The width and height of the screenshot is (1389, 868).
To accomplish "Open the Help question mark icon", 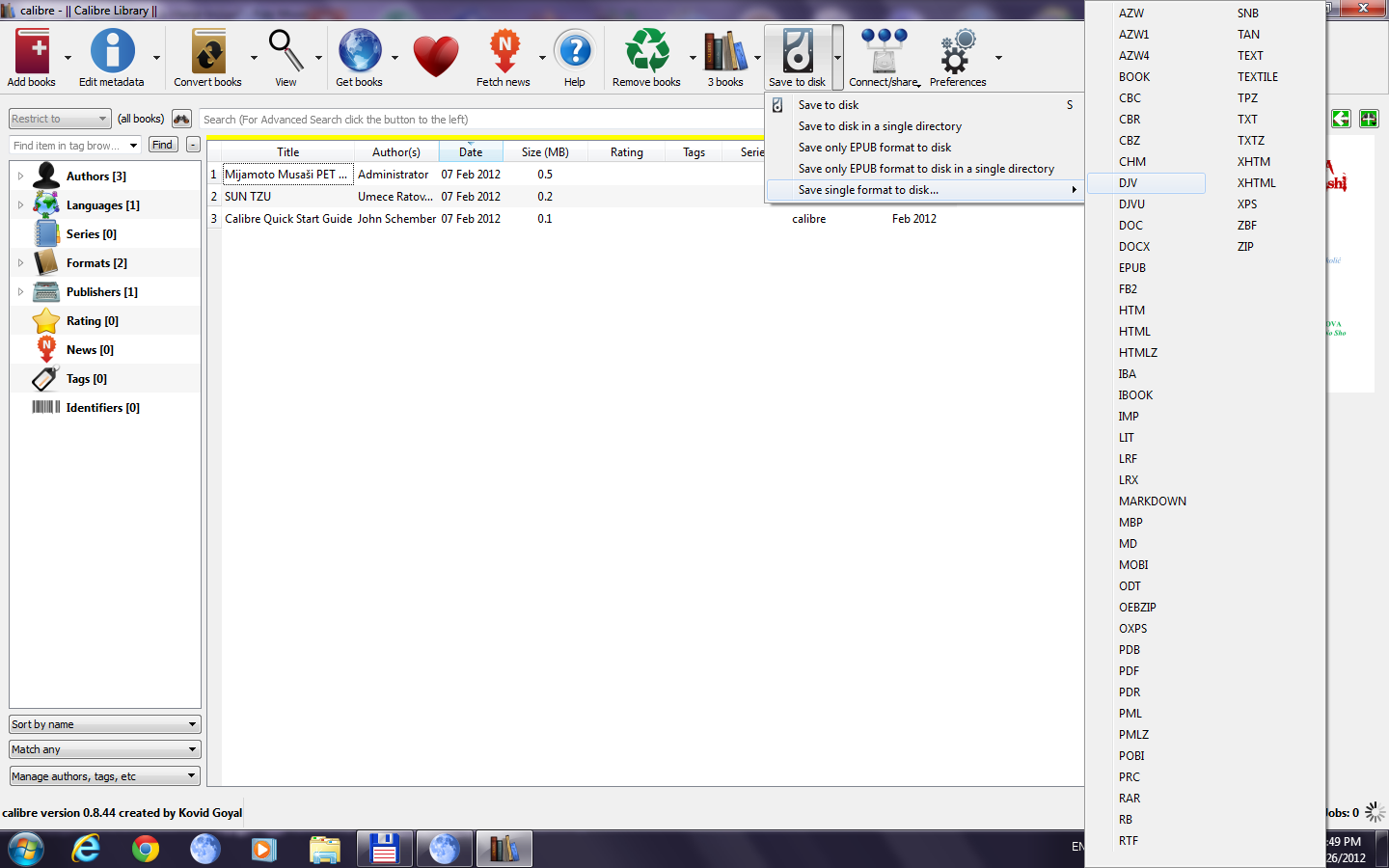I will tap(575, 51).
